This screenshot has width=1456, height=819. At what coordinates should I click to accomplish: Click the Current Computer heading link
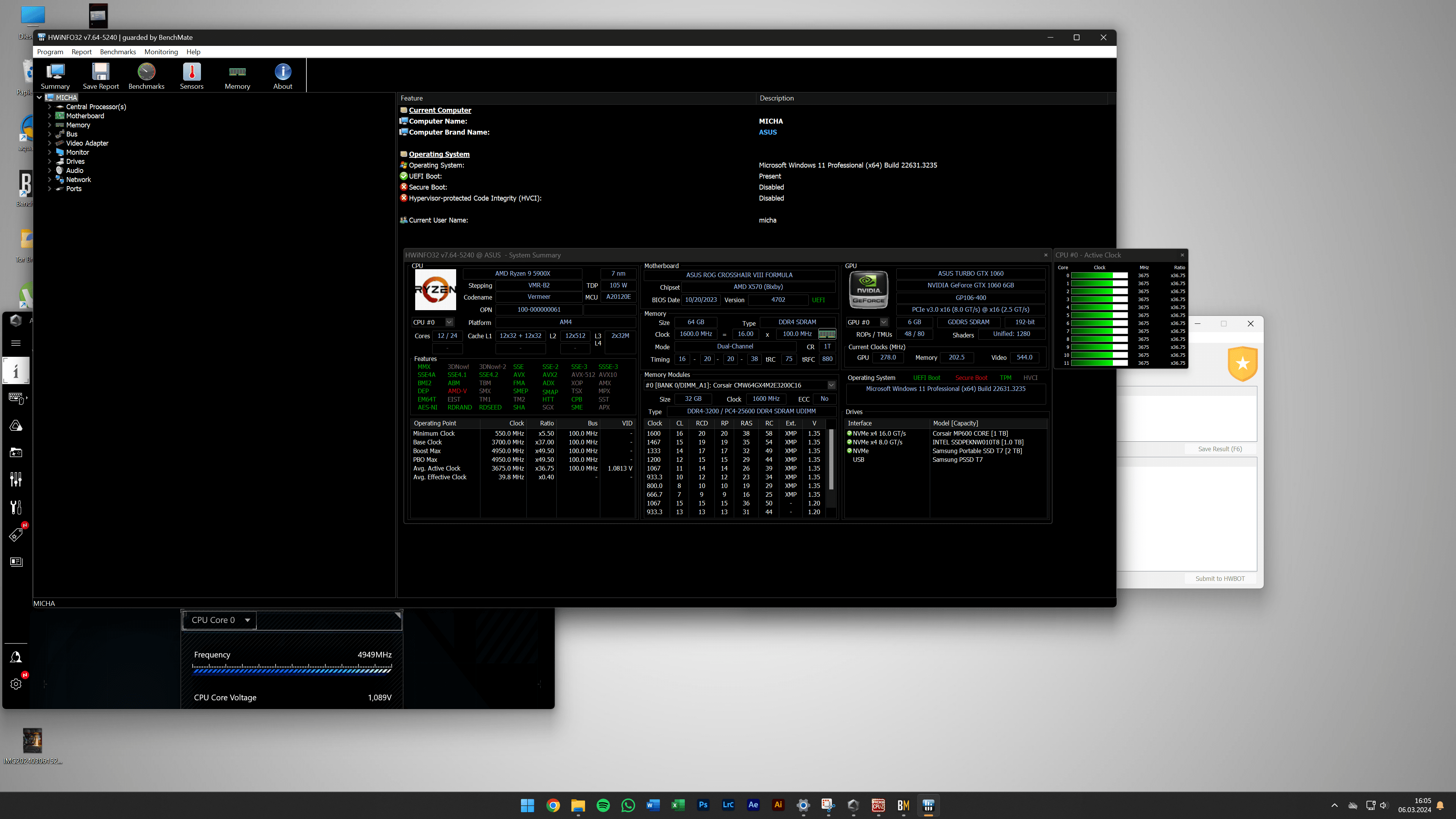tap(440, 110)
